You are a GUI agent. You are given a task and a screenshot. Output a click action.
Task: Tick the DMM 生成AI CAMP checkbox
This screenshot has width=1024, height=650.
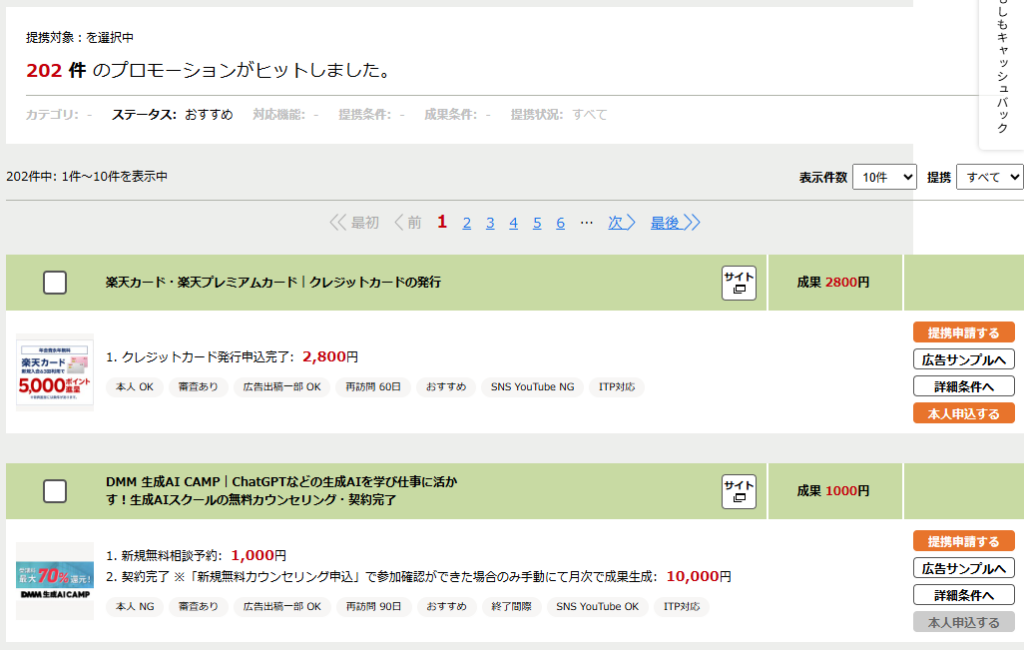55,491
